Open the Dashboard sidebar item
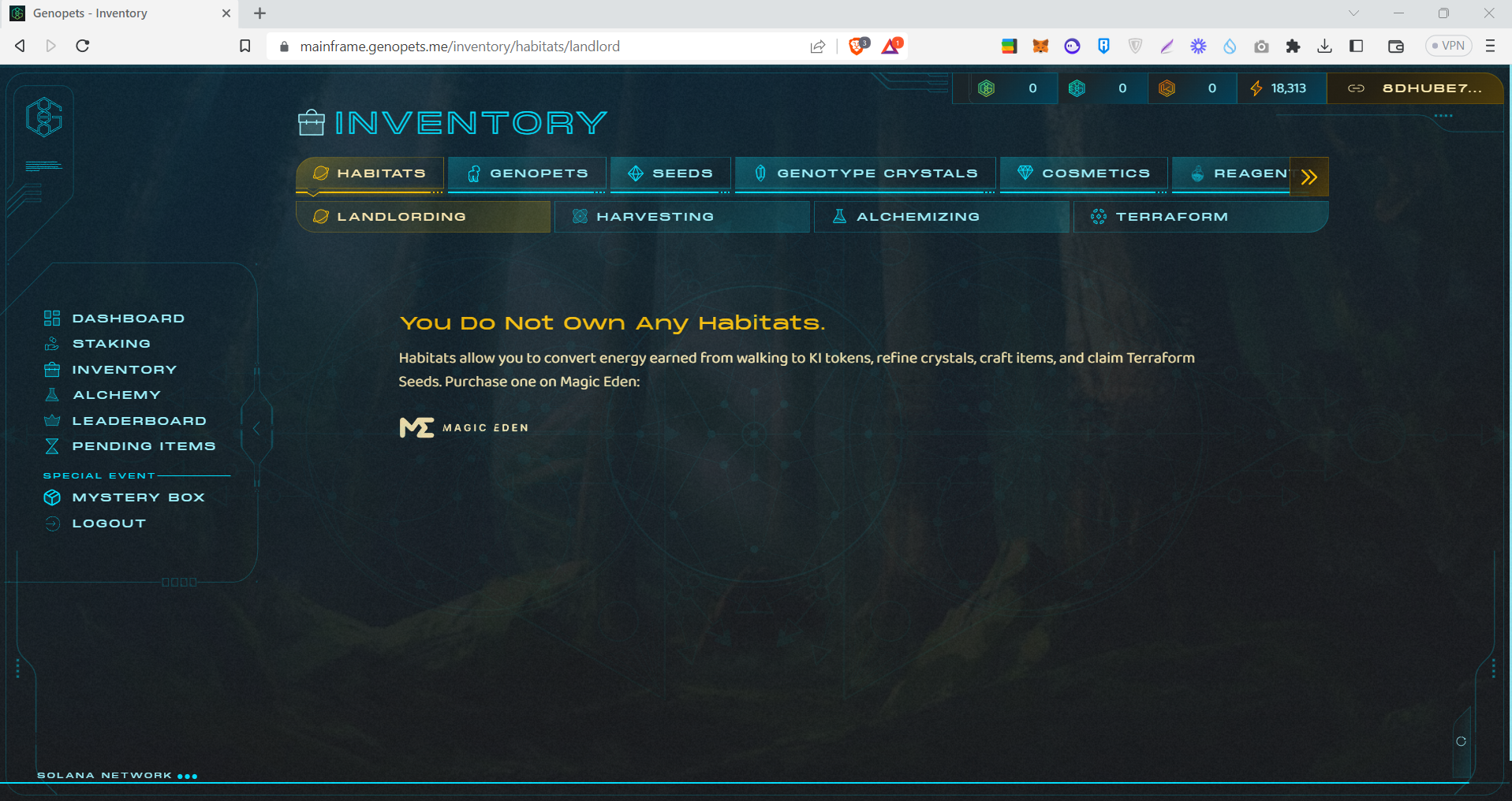 point(114,319)
